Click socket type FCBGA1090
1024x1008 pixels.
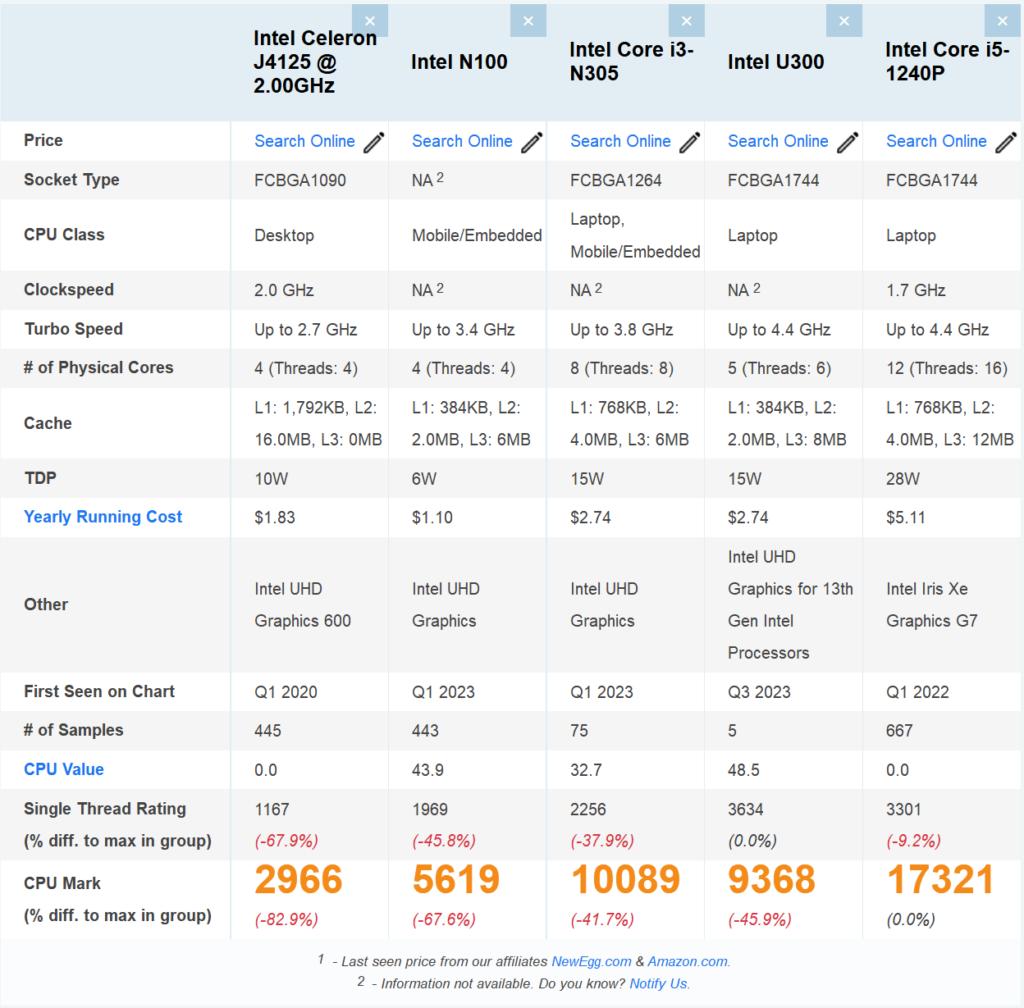pos(300,180)
